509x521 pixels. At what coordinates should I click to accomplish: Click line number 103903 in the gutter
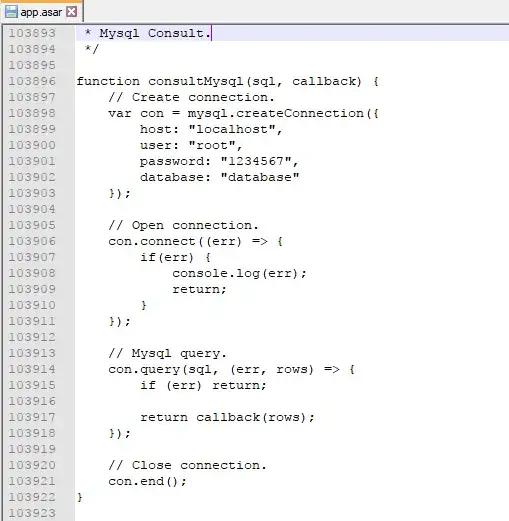(x=32, y=193)
